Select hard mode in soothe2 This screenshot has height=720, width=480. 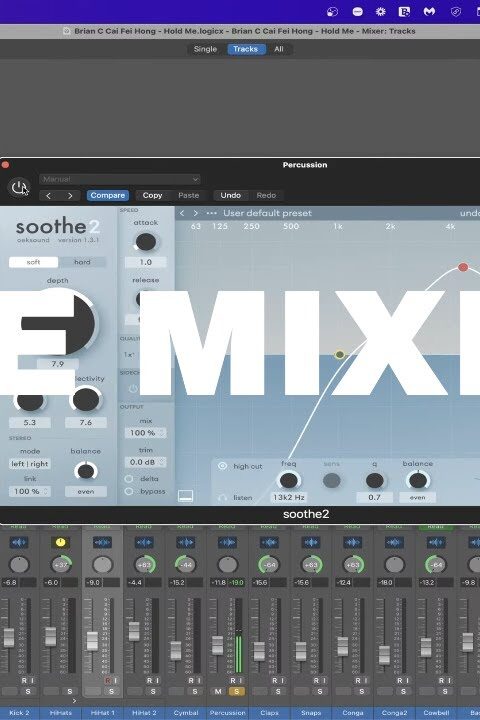coord(82,262)
